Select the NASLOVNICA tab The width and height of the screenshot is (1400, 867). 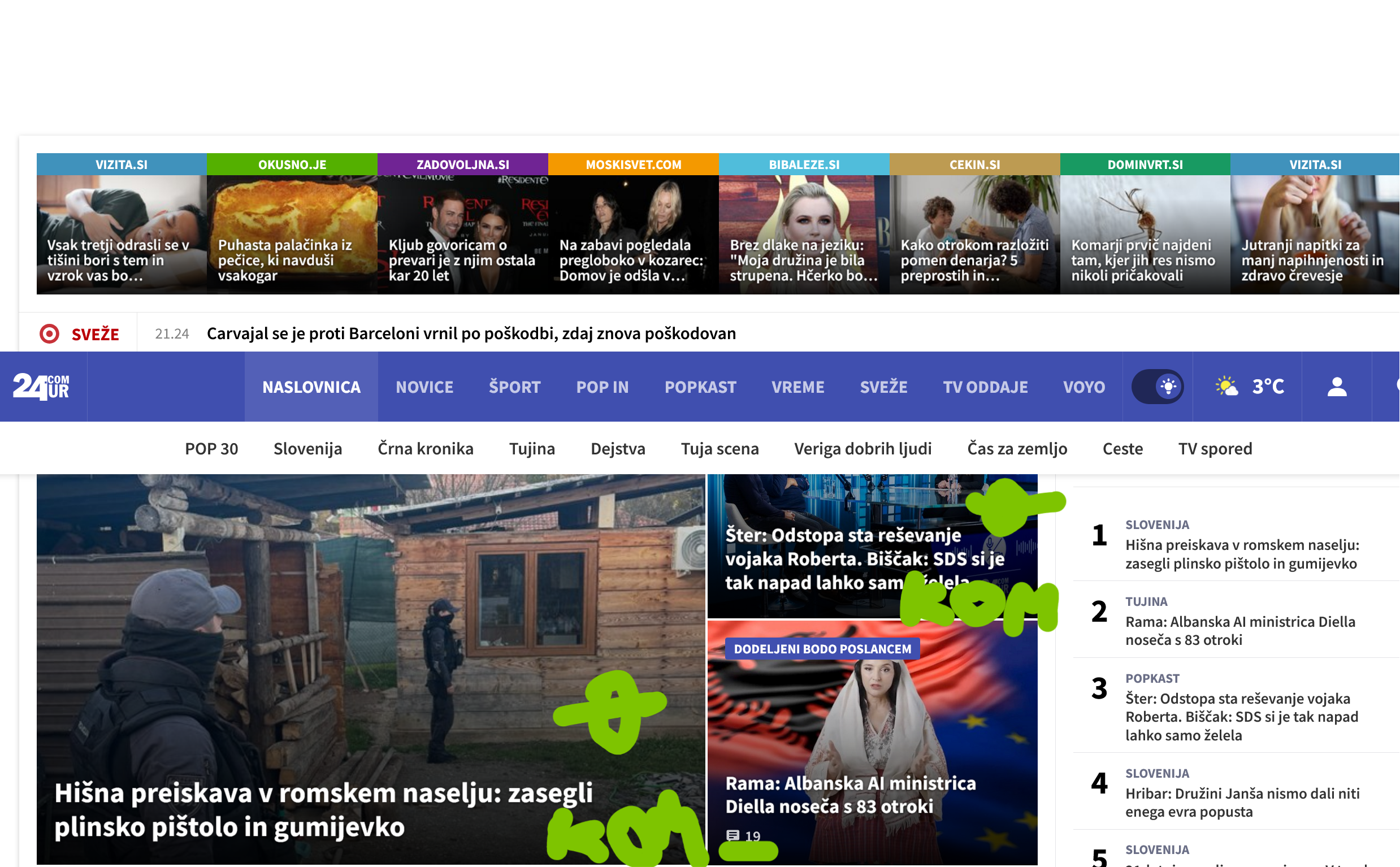311,387
